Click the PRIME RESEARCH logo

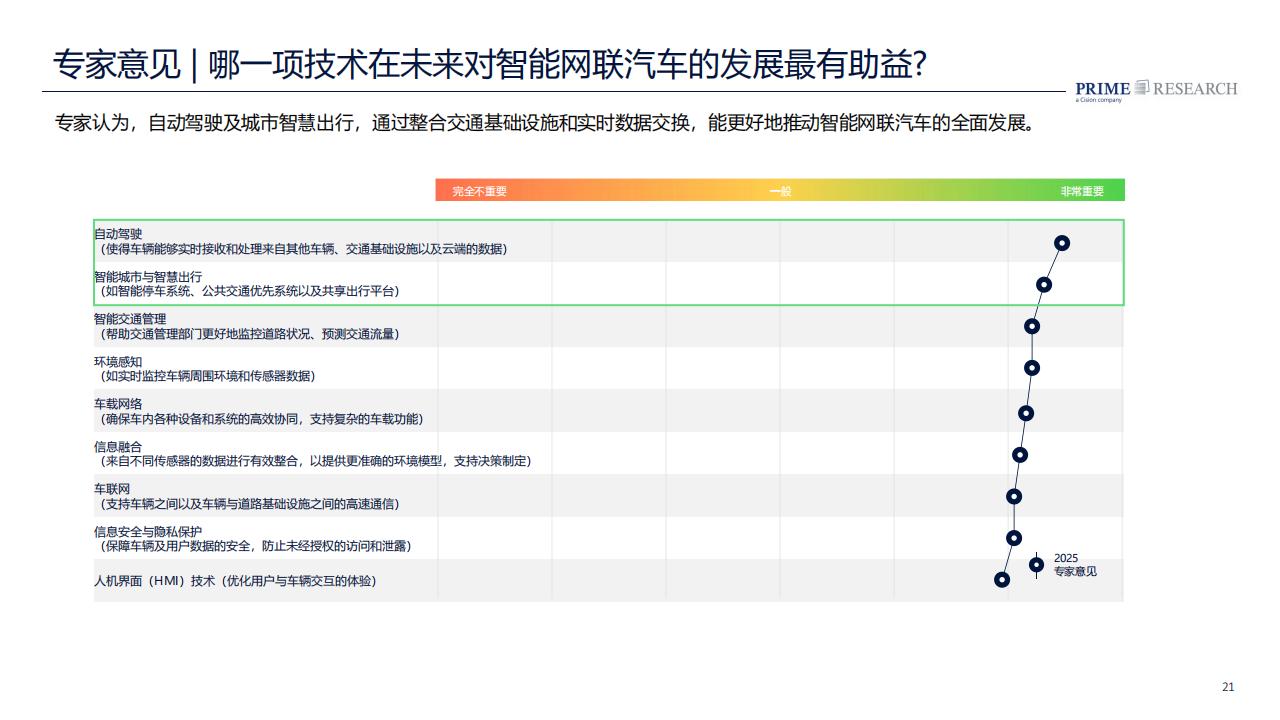click(1156, 90)
